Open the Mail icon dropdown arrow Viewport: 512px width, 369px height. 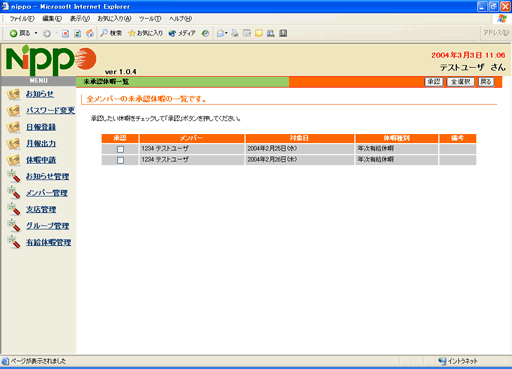[226, 33]
